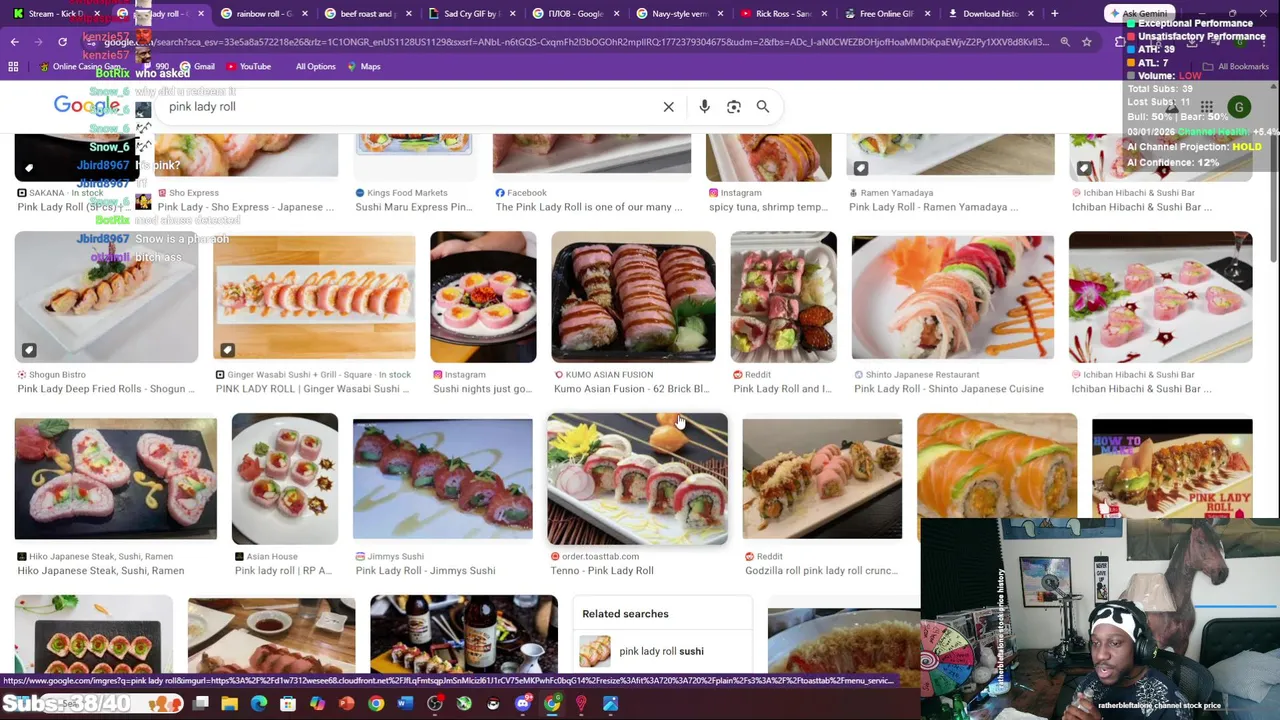Image resolution: width=1280 pixels, height=720 pixels.
Task: Open the Reddit Pink Lady Roll image
Action: pos(783,296)
